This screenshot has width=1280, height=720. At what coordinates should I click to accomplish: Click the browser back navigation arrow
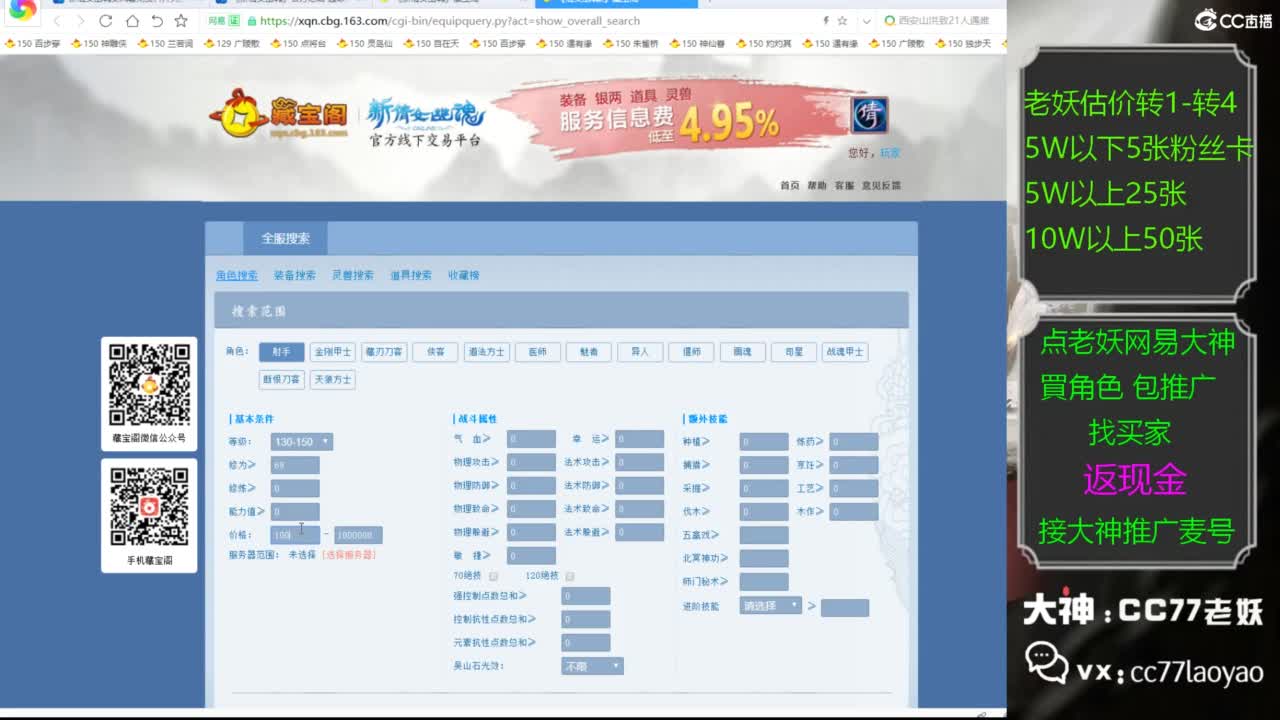(x=58, y=20)
